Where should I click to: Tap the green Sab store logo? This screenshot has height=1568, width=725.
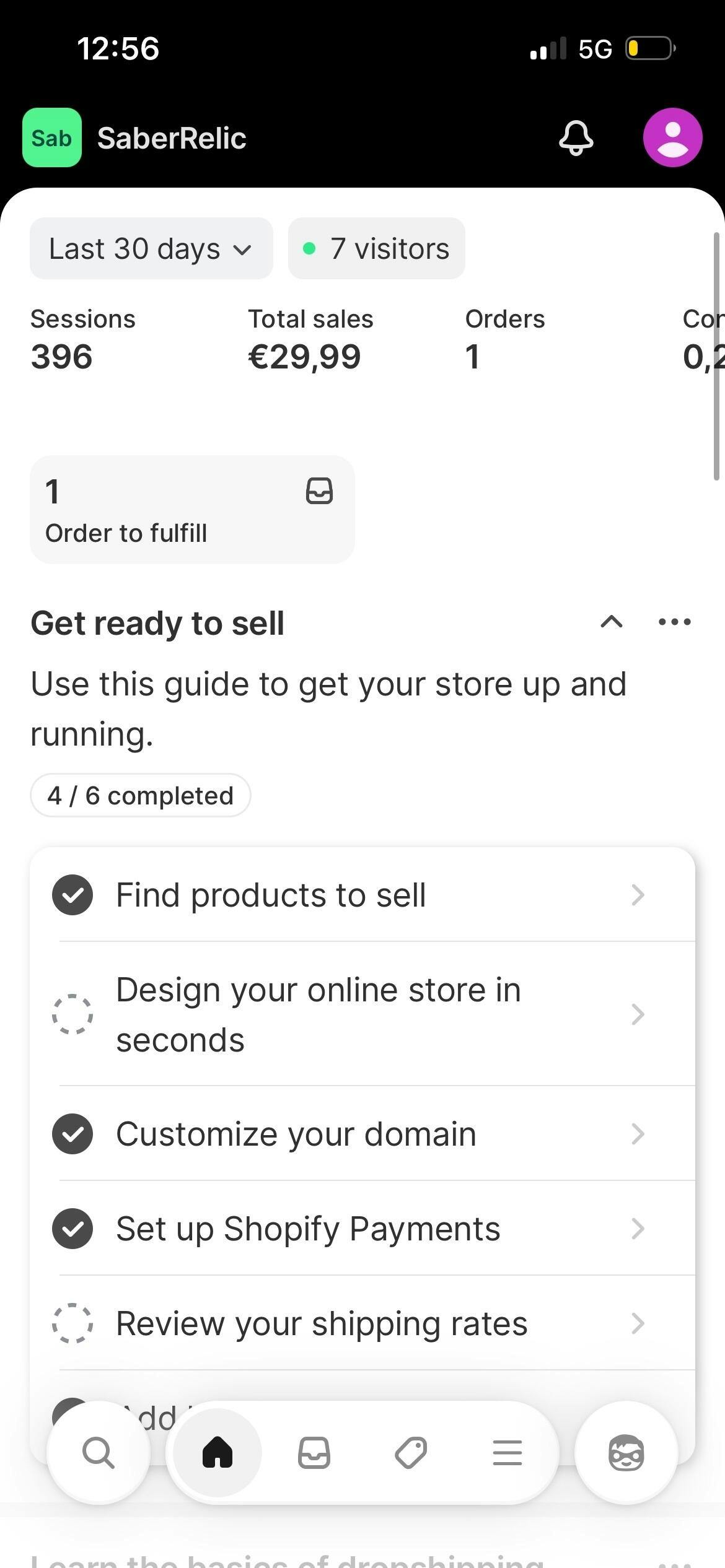52,137
